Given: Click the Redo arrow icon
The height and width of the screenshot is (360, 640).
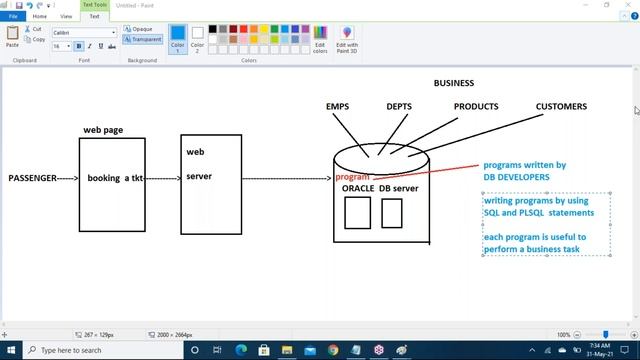Looking at the screenshot, I should tap(40, 6).
